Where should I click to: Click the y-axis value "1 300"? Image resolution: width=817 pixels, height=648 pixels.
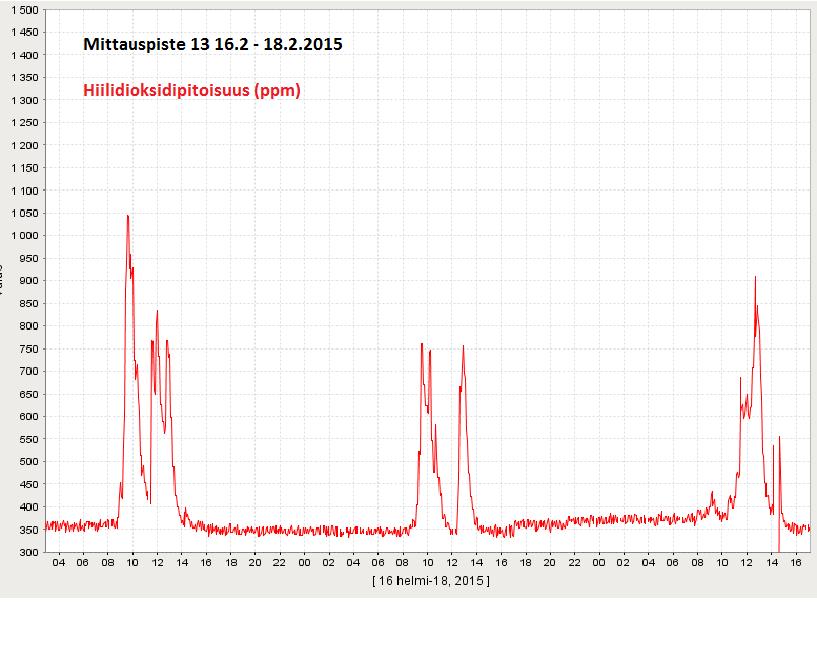point(24,101)
